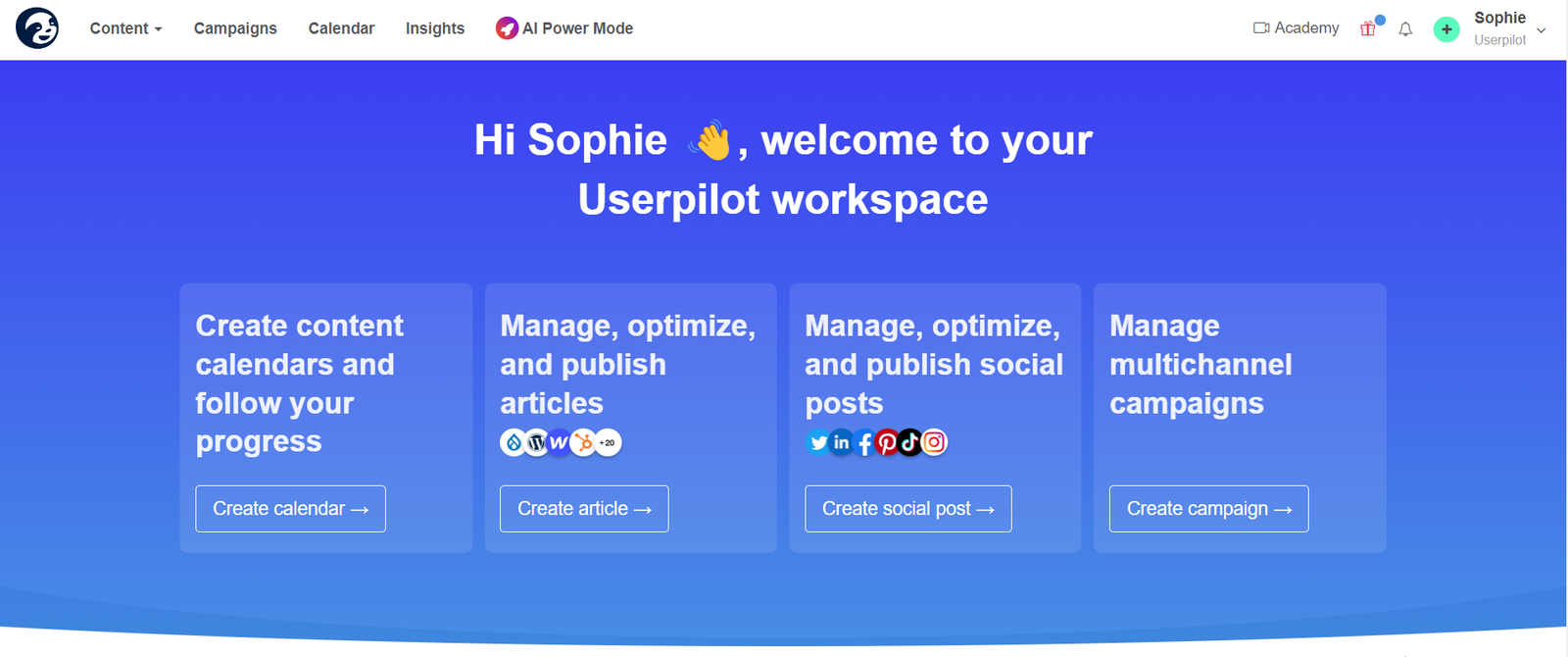Click the HubSpot integration icon
Screen dimensions: 1568x657
pos(583,442)
